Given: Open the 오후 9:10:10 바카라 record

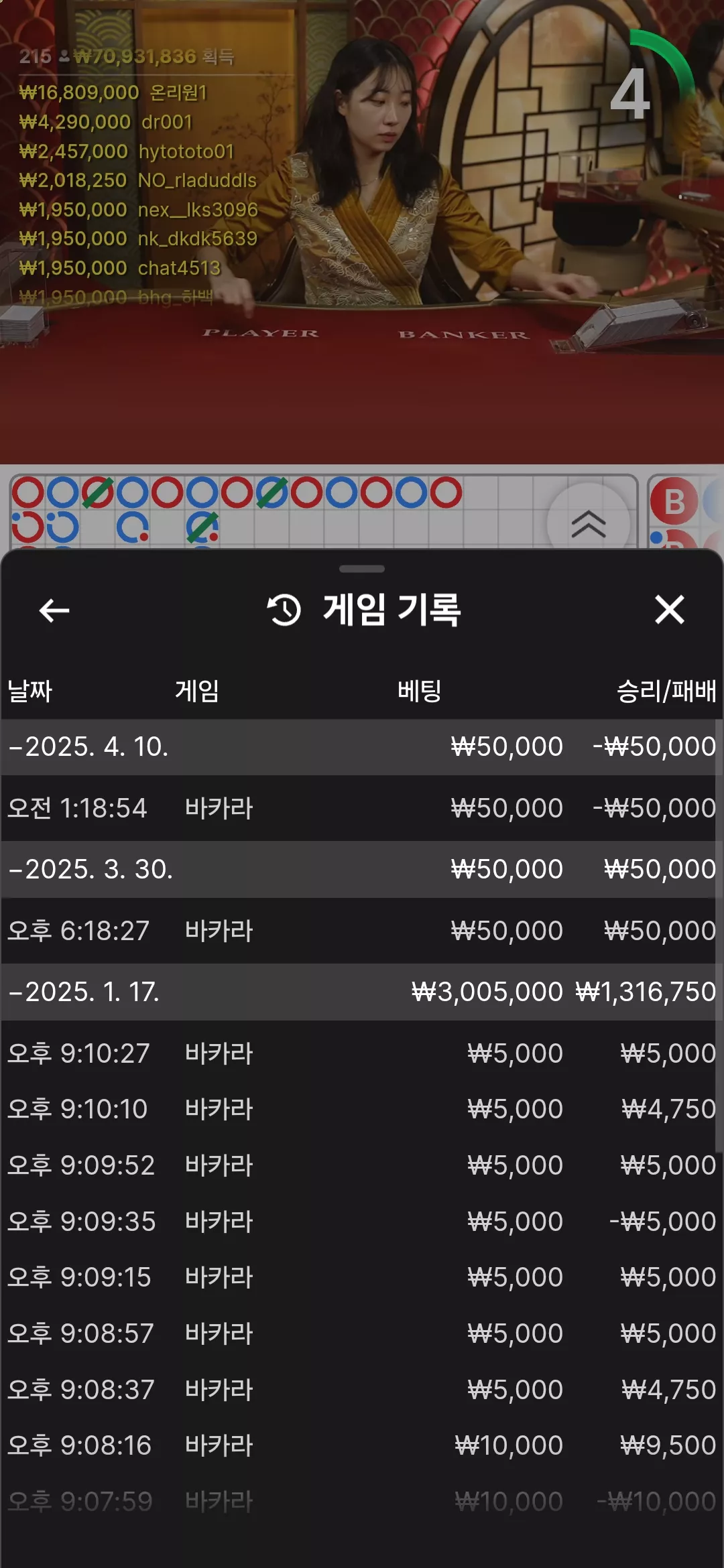Looking at the screenshot, I should click(x=362, y=1109).
